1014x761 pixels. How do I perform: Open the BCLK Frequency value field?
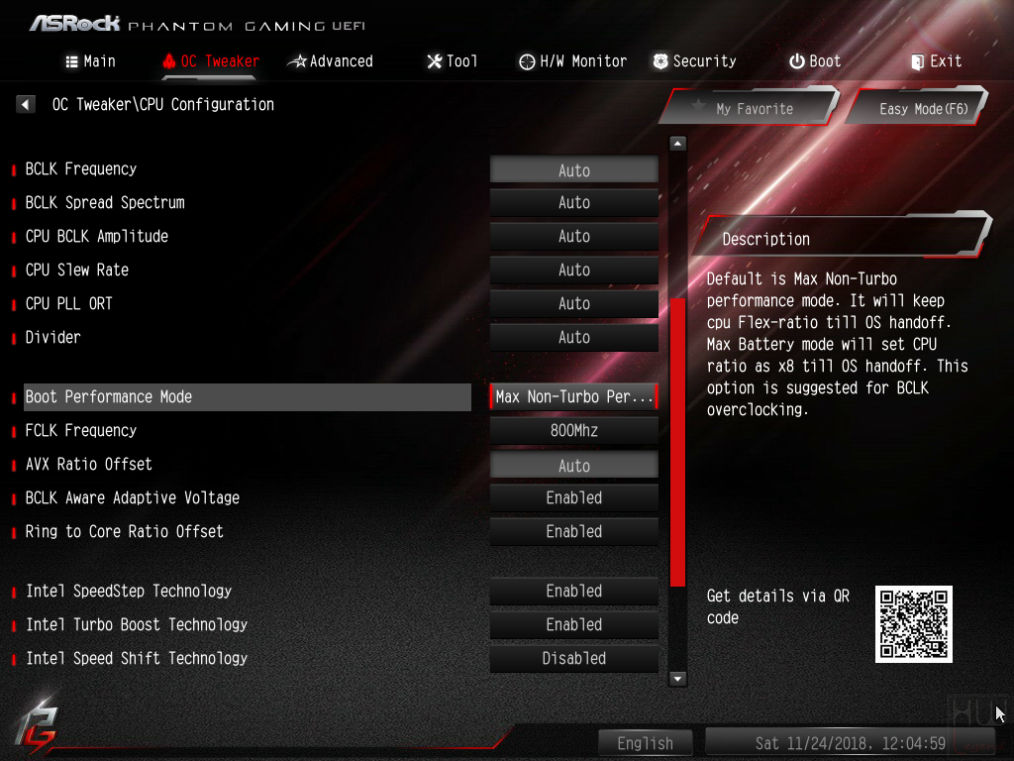tap(574, 170)
